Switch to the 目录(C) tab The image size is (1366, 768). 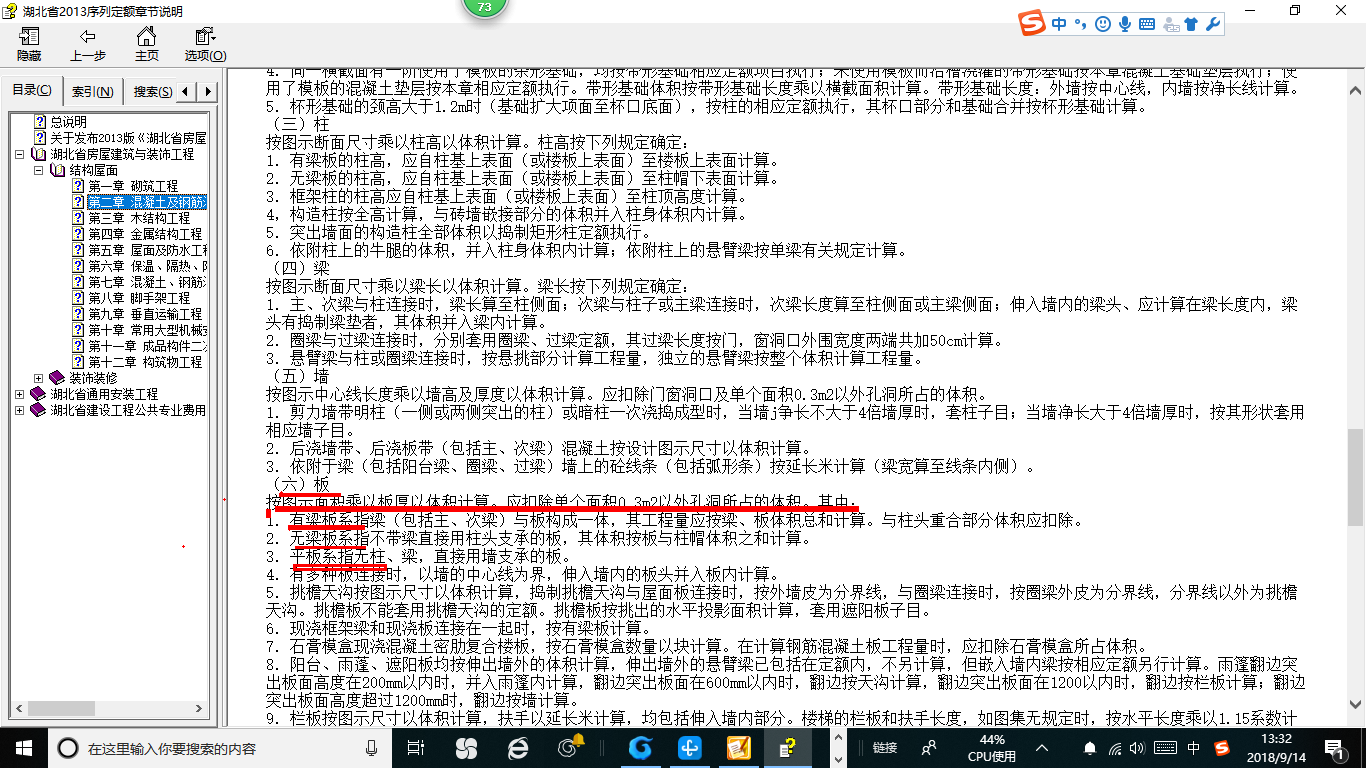point(32,91)
